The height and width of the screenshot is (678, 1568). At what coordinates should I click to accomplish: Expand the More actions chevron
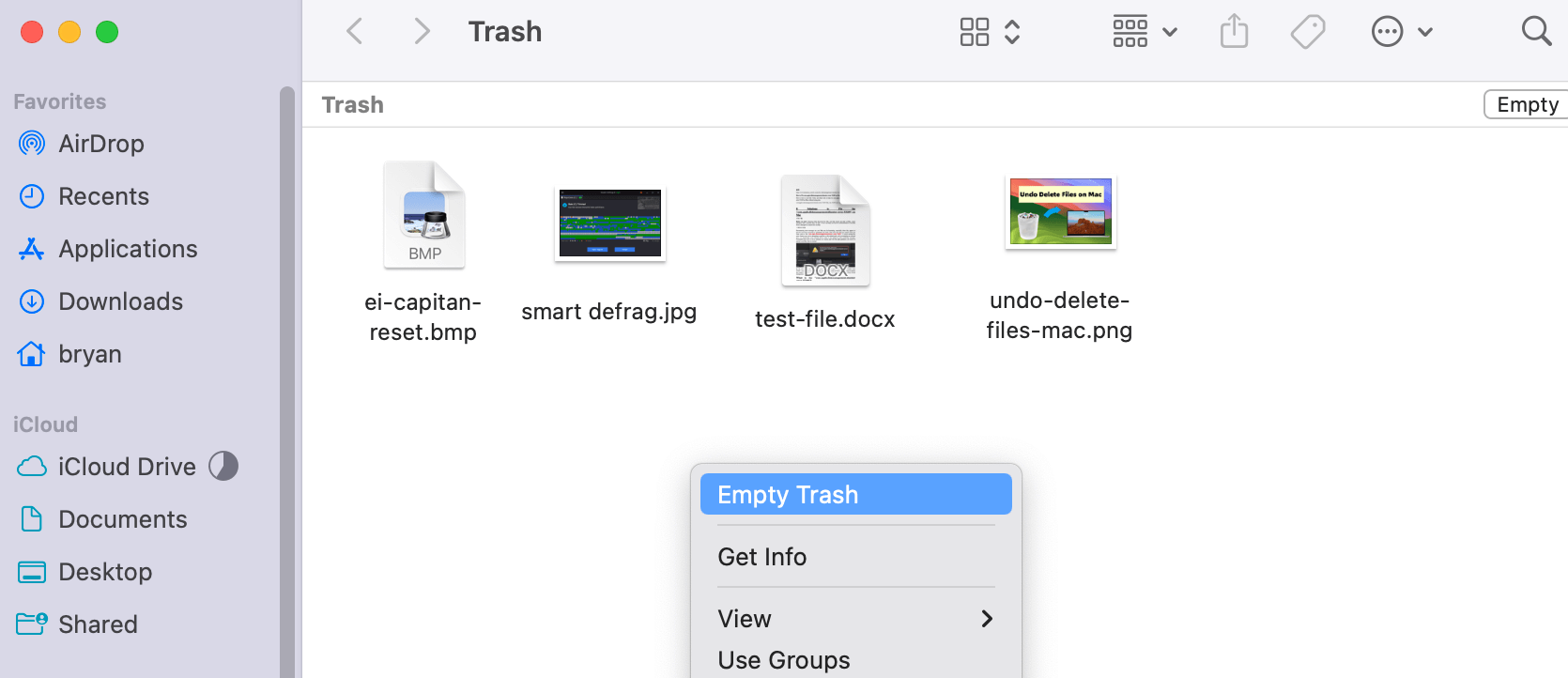click(x=1425, y=32)
